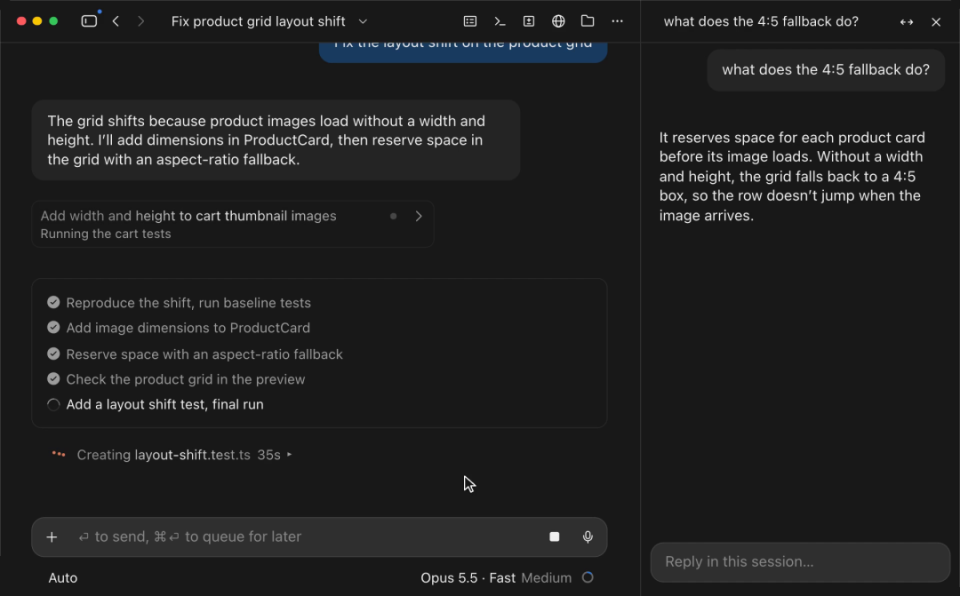Stop the running task with the square button
960x596 pixels.
(x=555, y=537)
